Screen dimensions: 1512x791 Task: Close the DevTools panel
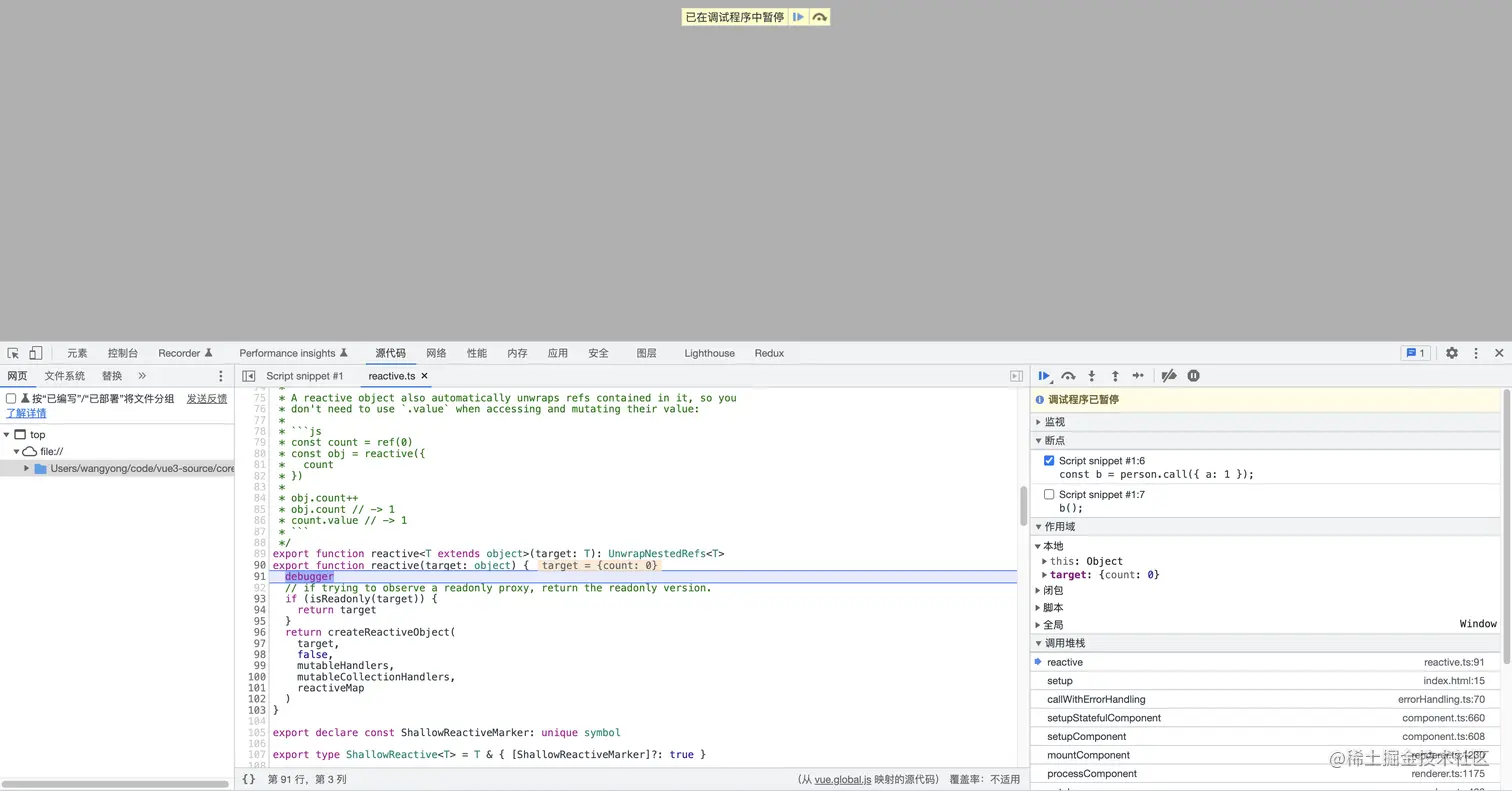click(1499, 353)
